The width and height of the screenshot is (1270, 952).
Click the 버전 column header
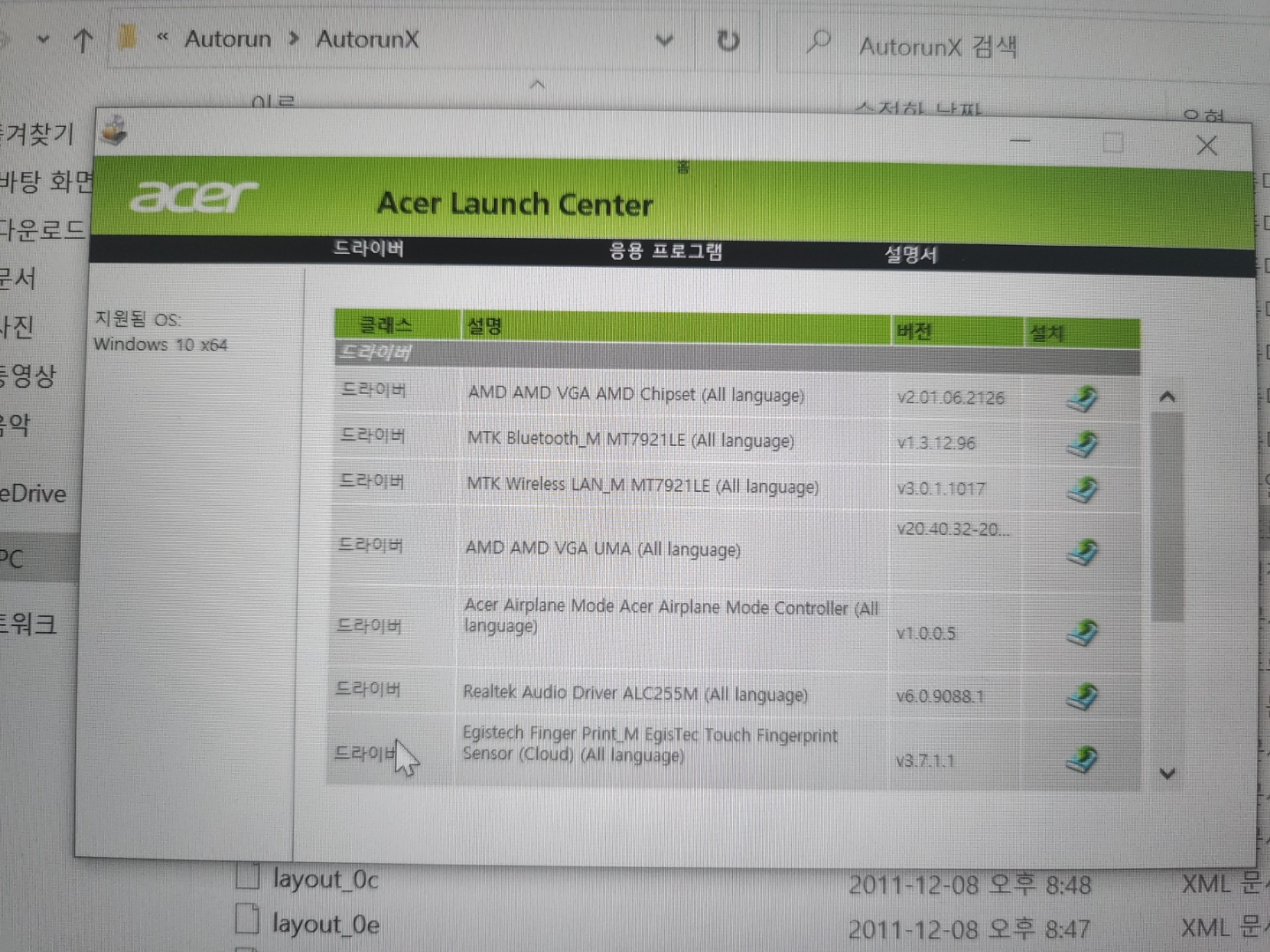[x=957, y=331]
